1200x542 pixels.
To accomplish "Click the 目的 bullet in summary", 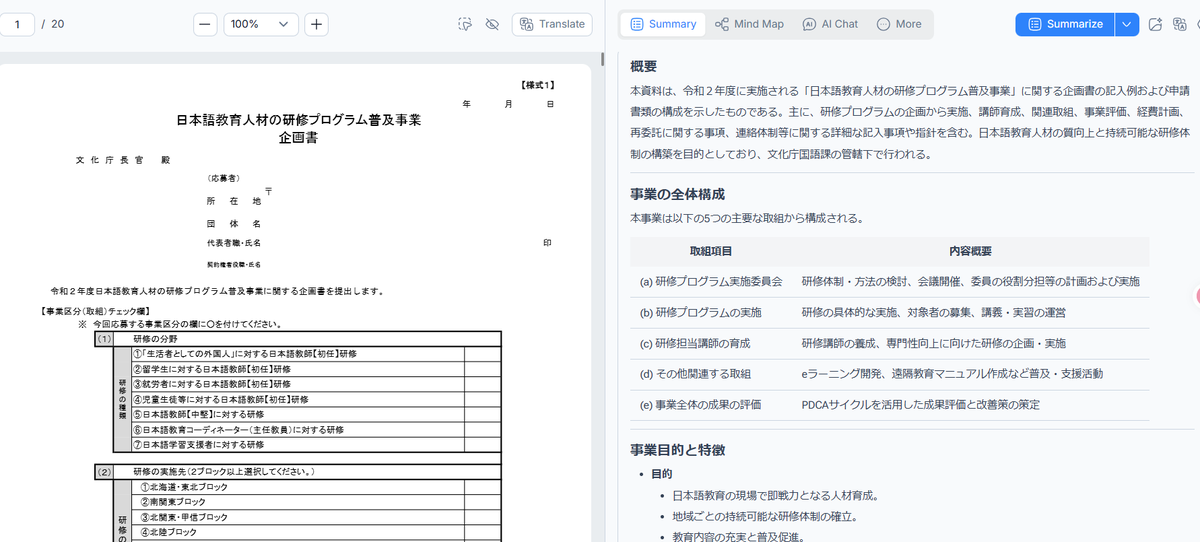I will coord(662,474).
